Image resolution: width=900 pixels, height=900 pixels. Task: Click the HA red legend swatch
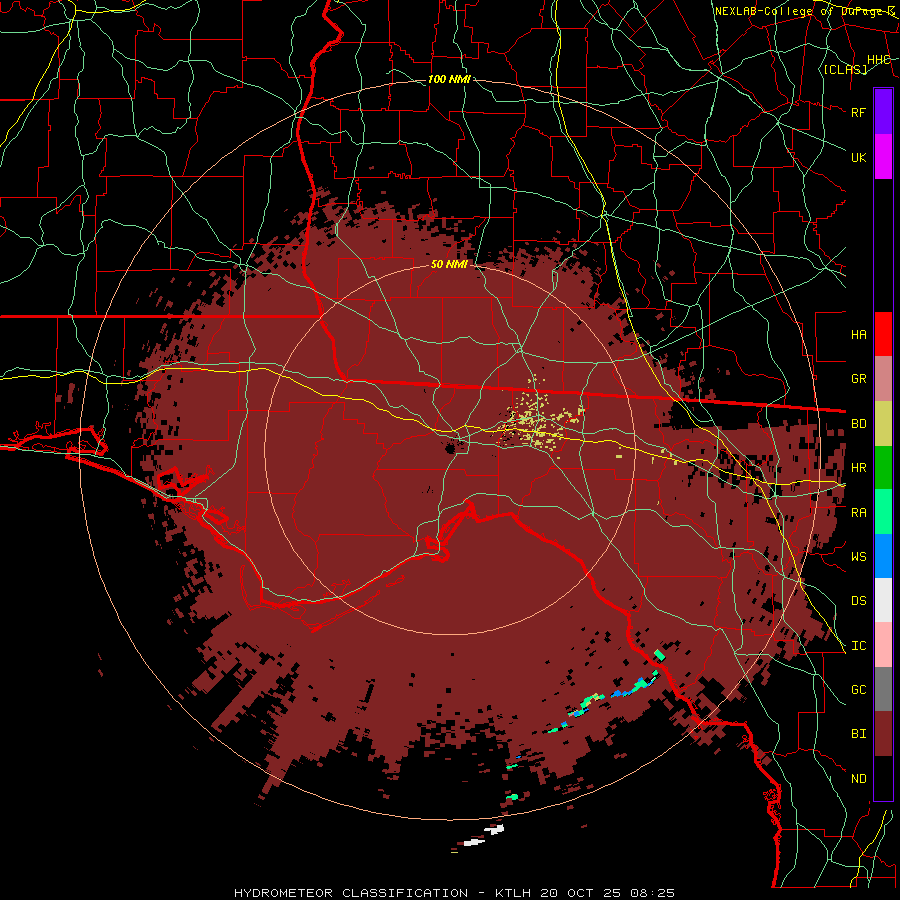(883, 334)
